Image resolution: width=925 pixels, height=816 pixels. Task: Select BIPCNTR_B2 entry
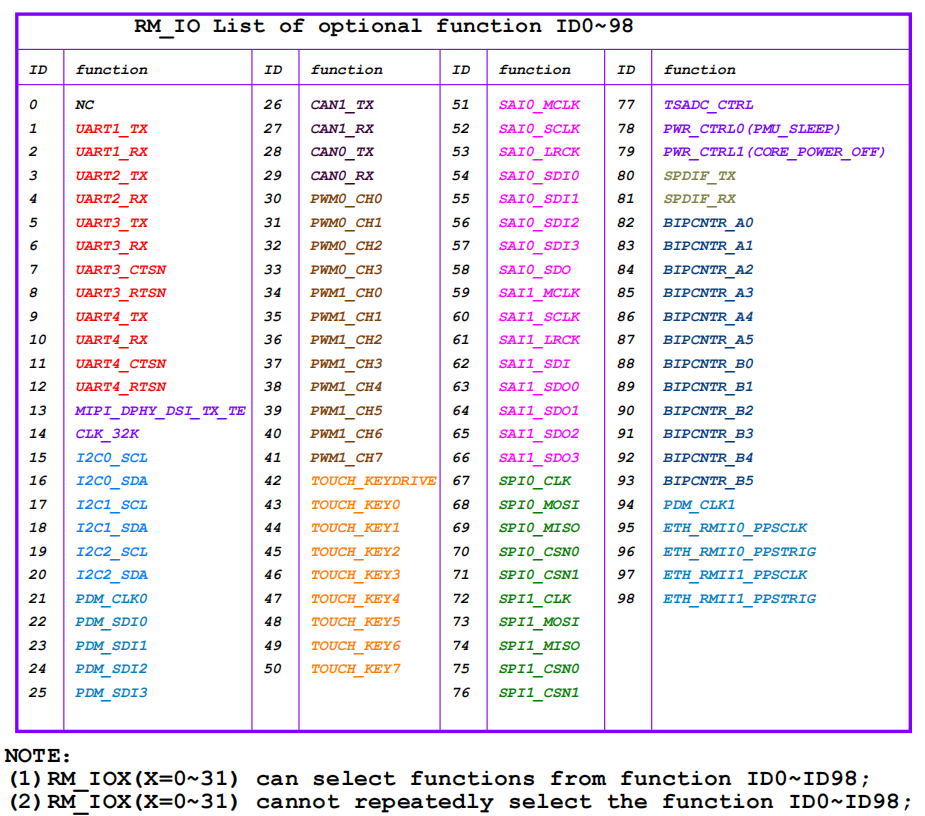click(x=708, y=411)
